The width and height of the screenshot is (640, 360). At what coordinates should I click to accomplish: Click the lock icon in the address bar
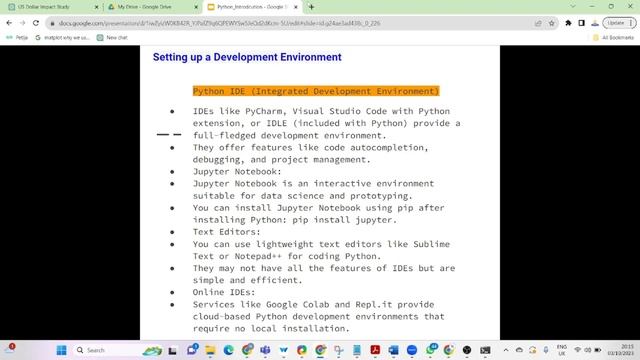[x=52, y=24]
